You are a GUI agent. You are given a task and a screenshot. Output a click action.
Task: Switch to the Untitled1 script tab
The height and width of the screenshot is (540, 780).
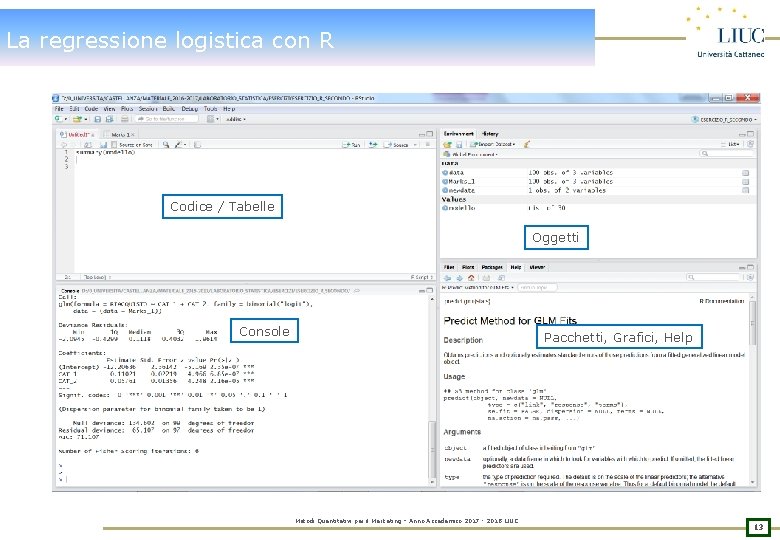tap(78, 134)
